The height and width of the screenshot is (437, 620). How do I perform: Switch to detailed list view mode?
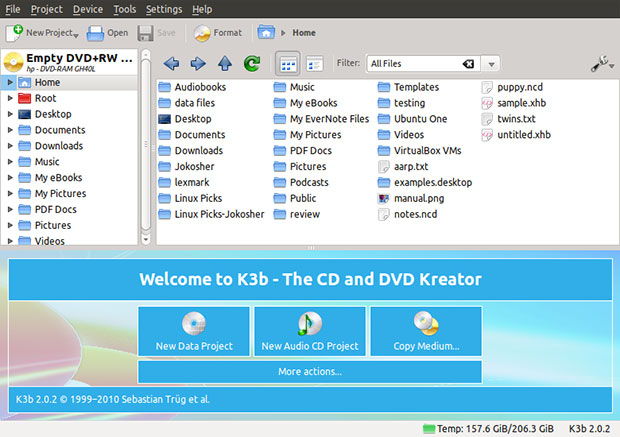tap(314, 64)
